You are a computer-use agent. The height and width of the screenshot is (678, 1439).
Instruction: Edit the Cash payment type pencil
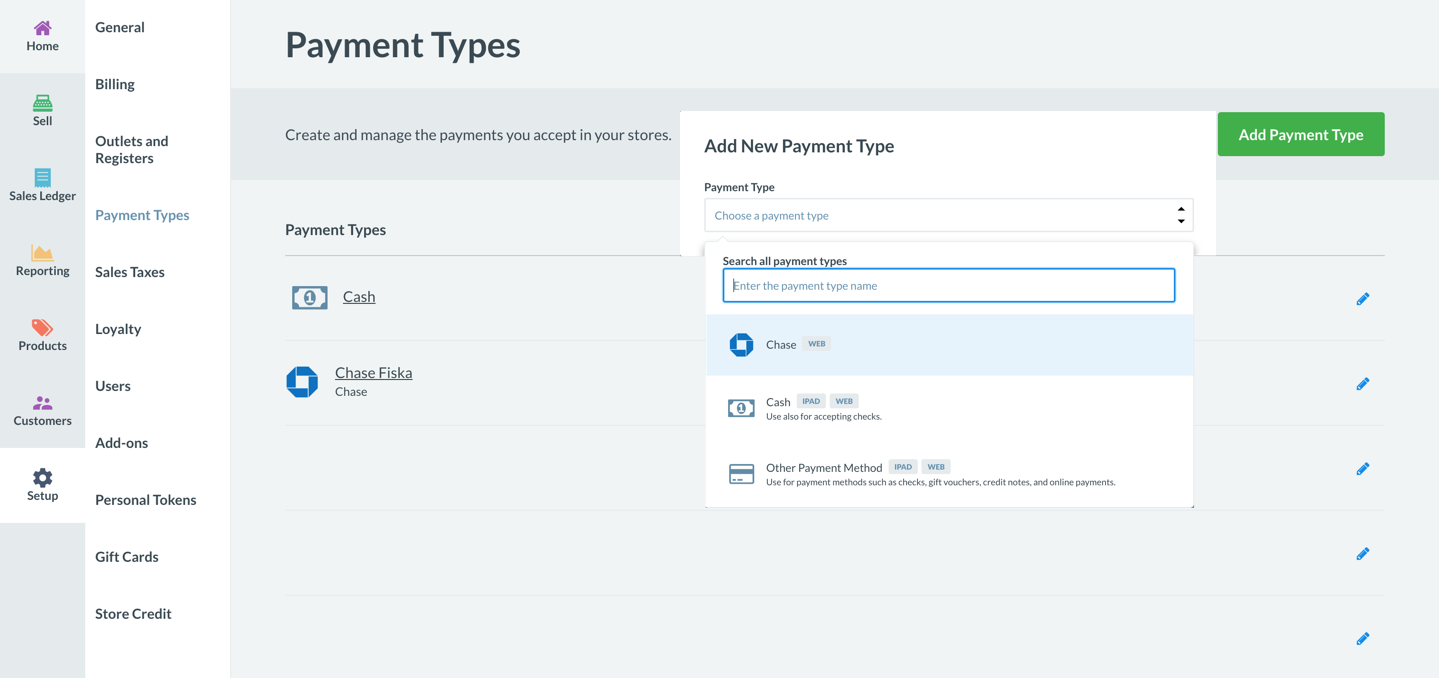(x=1362, y=299)
